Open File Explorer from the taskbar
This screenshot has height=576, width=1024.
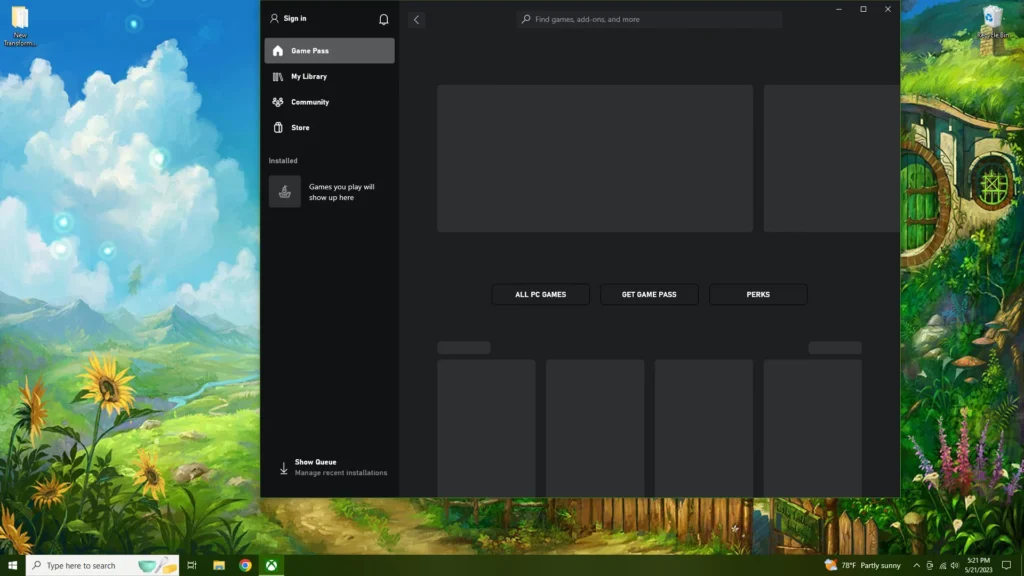pos(219,566)
